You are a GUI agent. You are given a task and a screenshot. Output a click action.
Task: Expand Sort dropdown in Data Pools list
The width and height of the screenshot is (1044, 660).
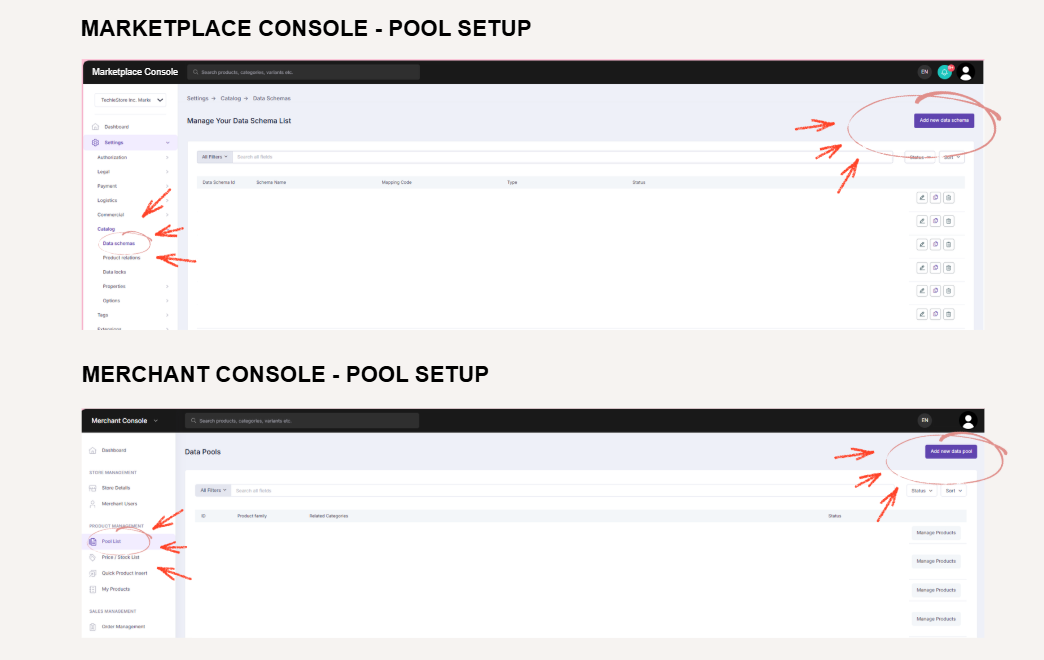[954, 491]
